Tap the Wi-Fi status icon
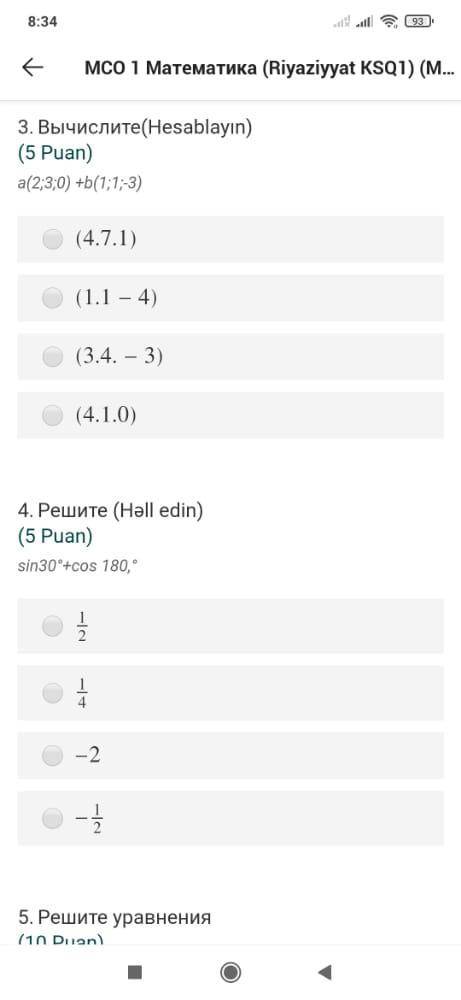The image size is (461, 1000). point(388,22)
